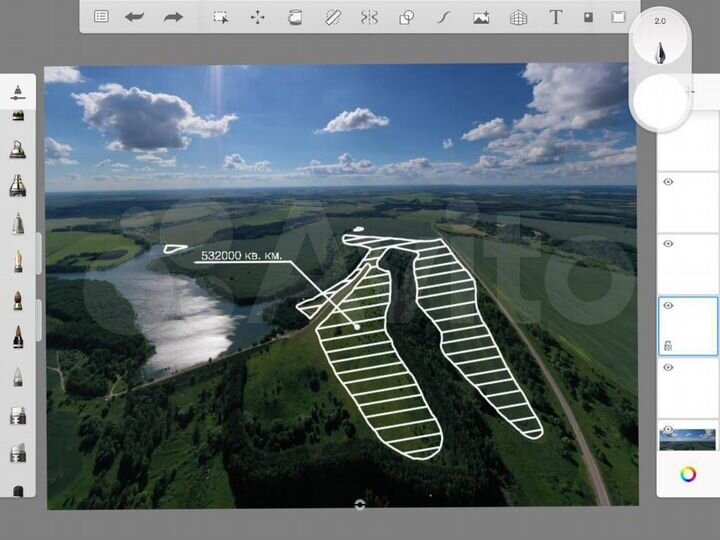This screenshot has width=720, height=540.
Task: Activate the Transform move tool
Action: pyautogui.click(x=258, y=17)
